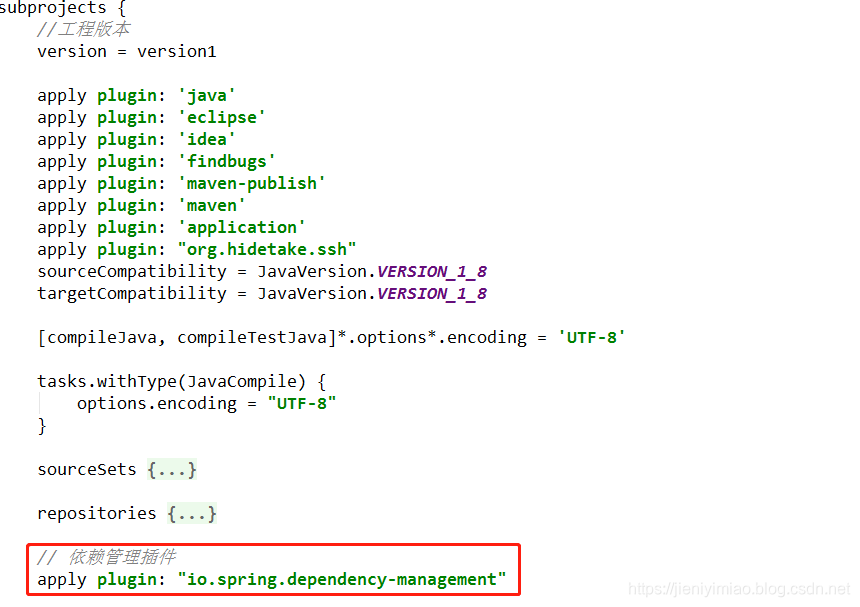
Task: Click the targetCompatibility assignment line
Action: pyautogui.click(x=262, y=294)
